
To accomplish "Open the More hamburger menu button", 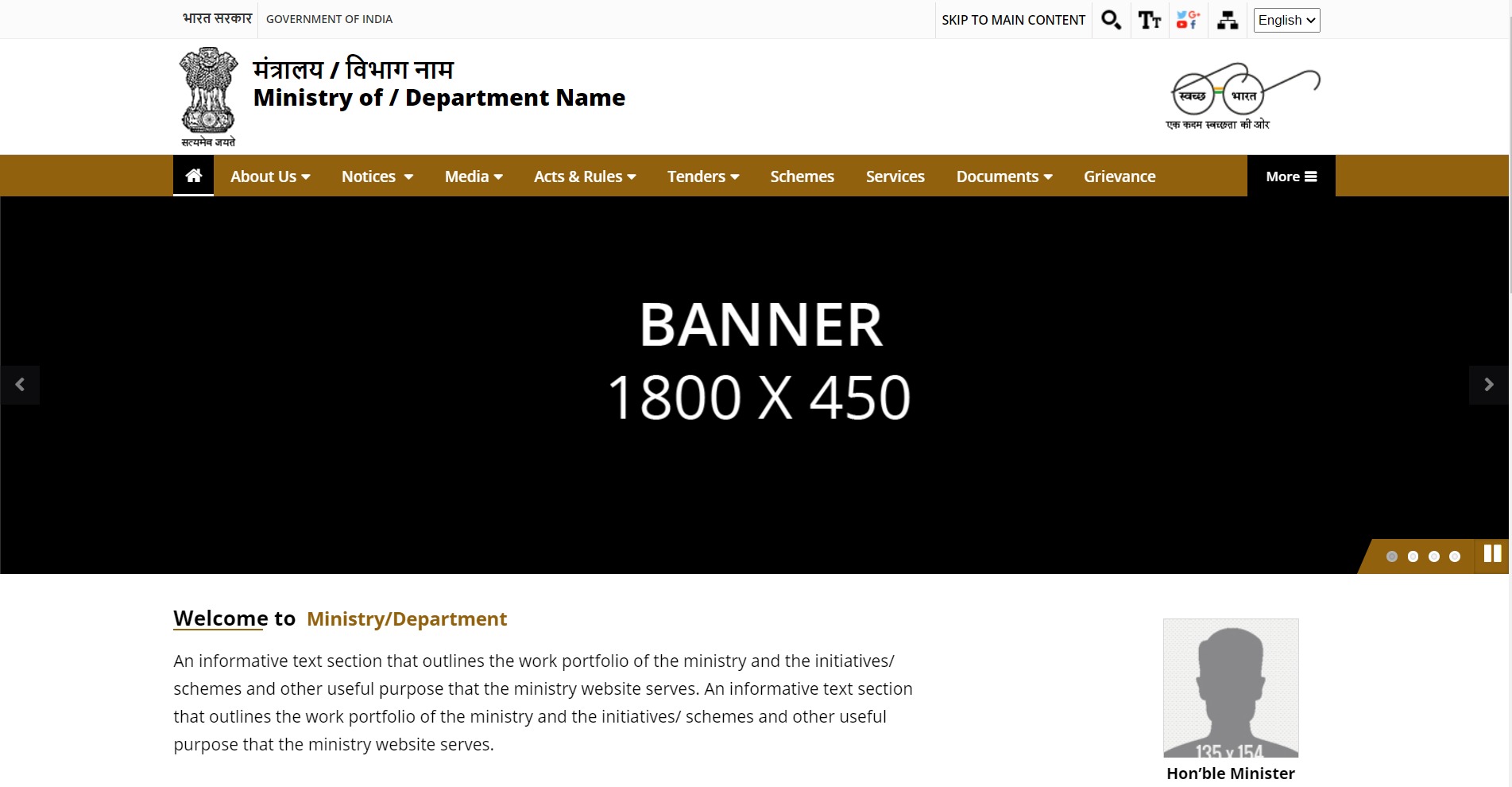I will 1291,176.
